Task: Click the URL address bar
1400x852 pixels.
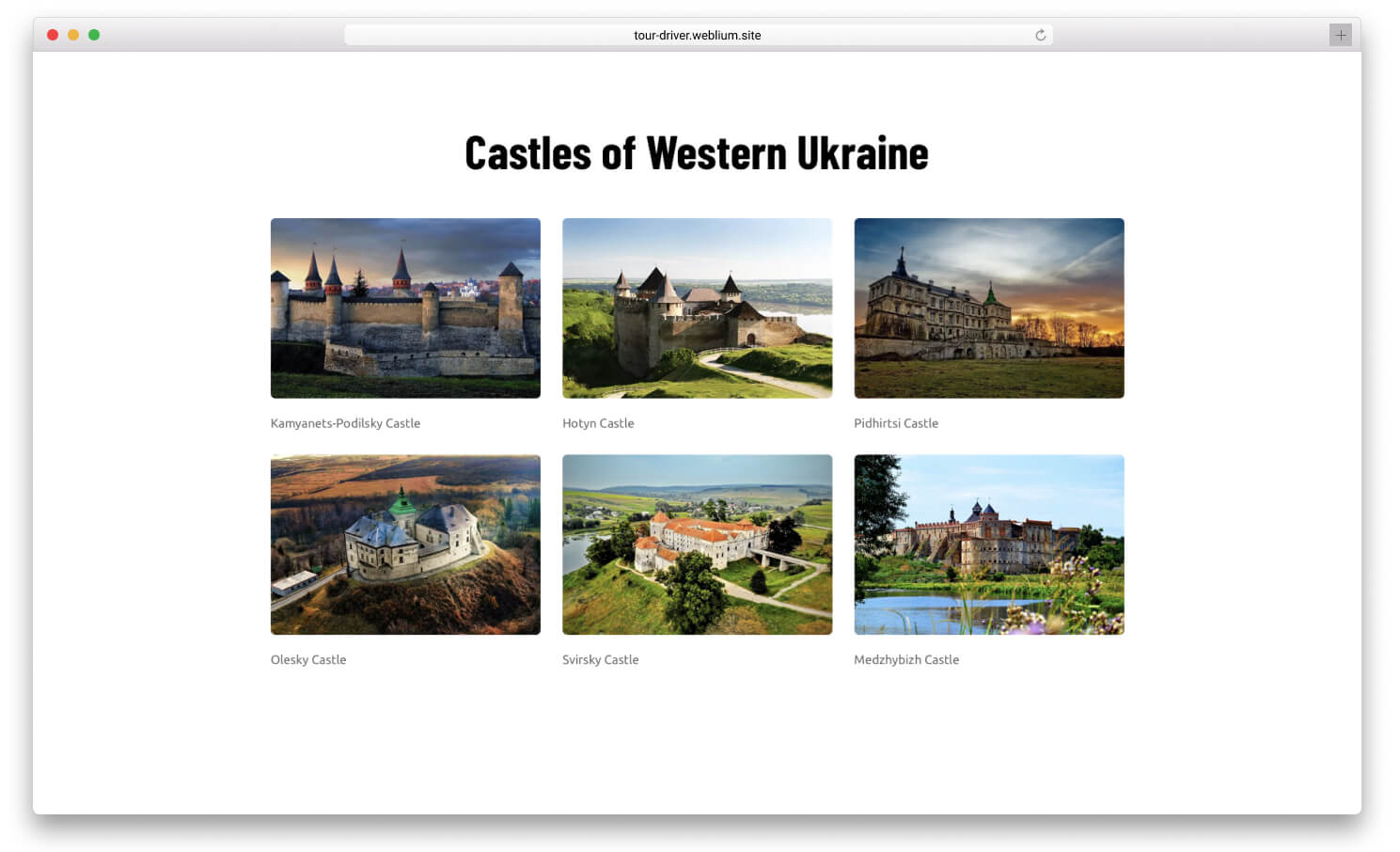Action: point(697,35)
